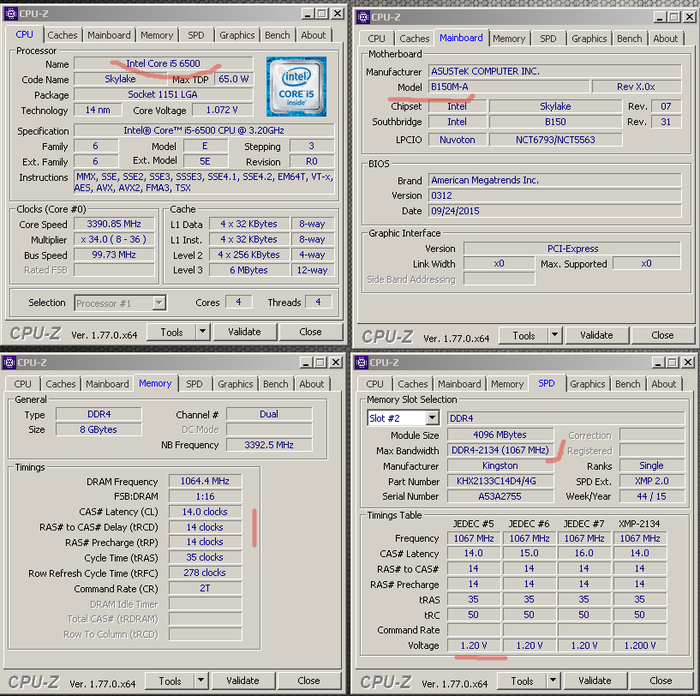The width and height of the screenshot is (700, 696).
Task: Click the CPU-Z icon in the SPD window title bar
Action: coord(361,363)
